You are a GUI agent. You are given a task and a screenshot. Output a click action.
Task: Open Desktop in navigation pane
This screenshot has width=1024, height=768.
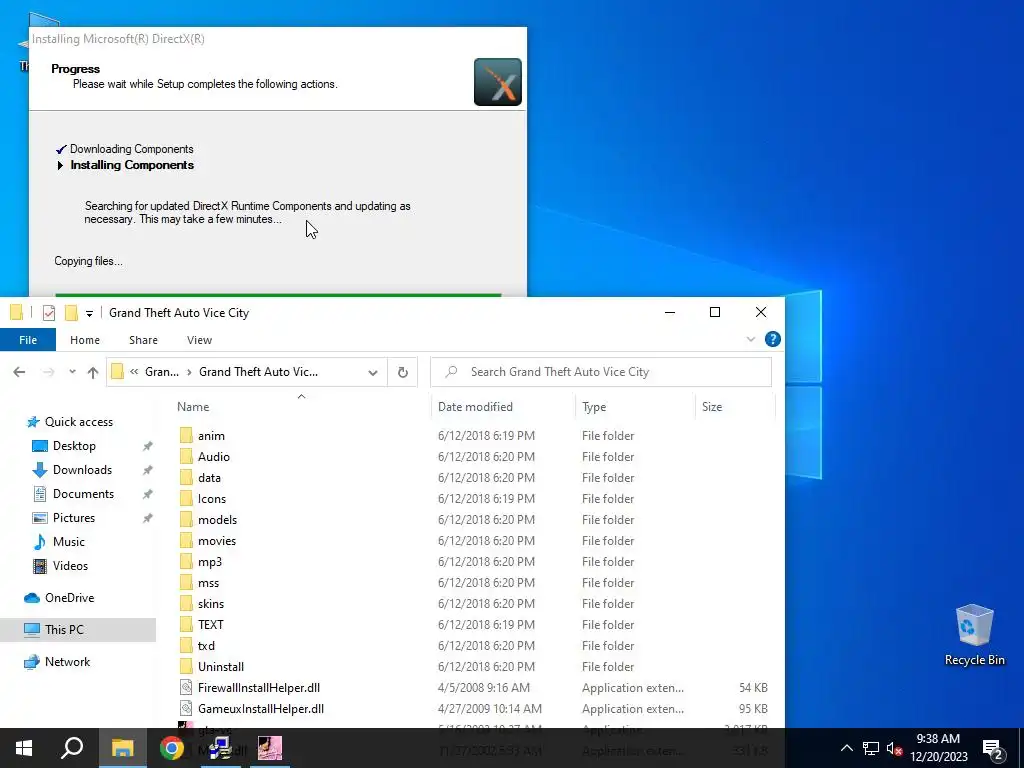tap(74, 446)
